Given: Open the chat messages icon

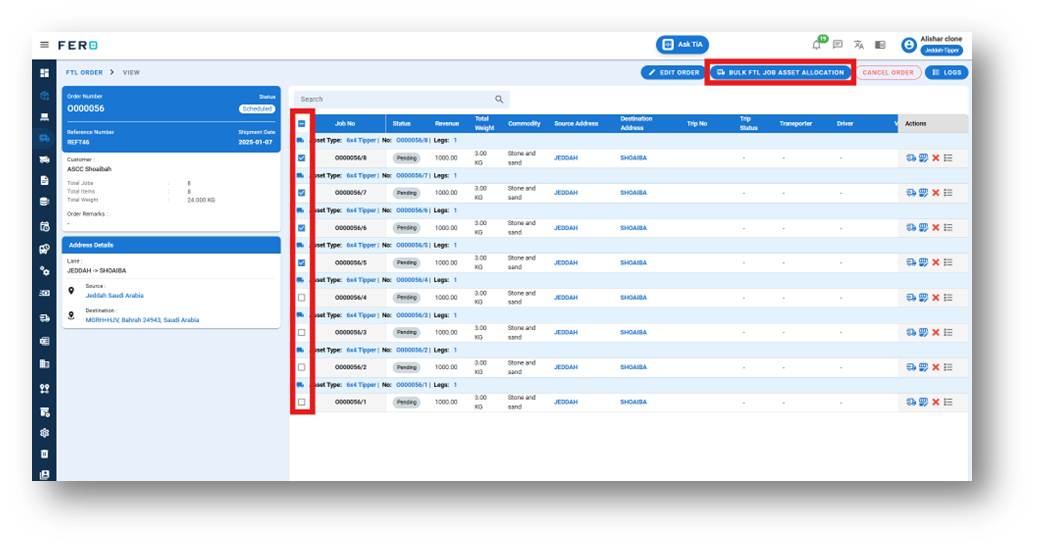Looking at the screenshot, I should (x=838, y=45).
